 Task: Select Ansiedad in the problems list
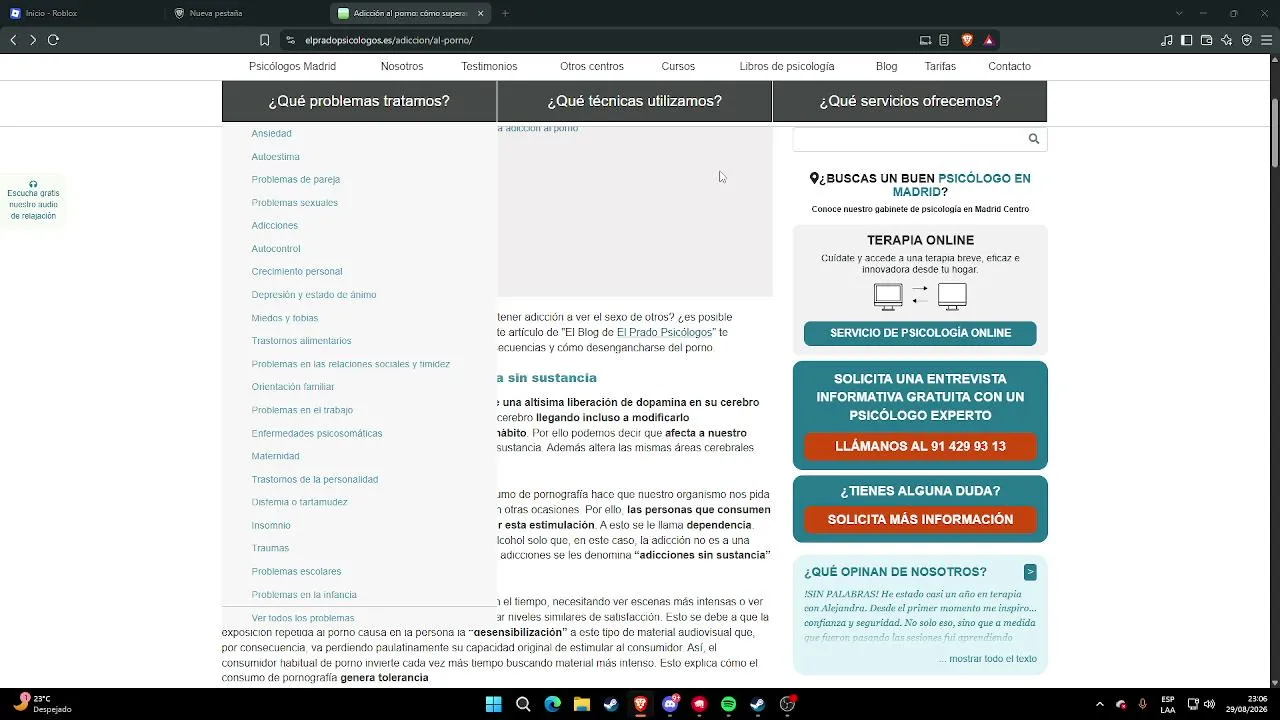pos(272,134)
